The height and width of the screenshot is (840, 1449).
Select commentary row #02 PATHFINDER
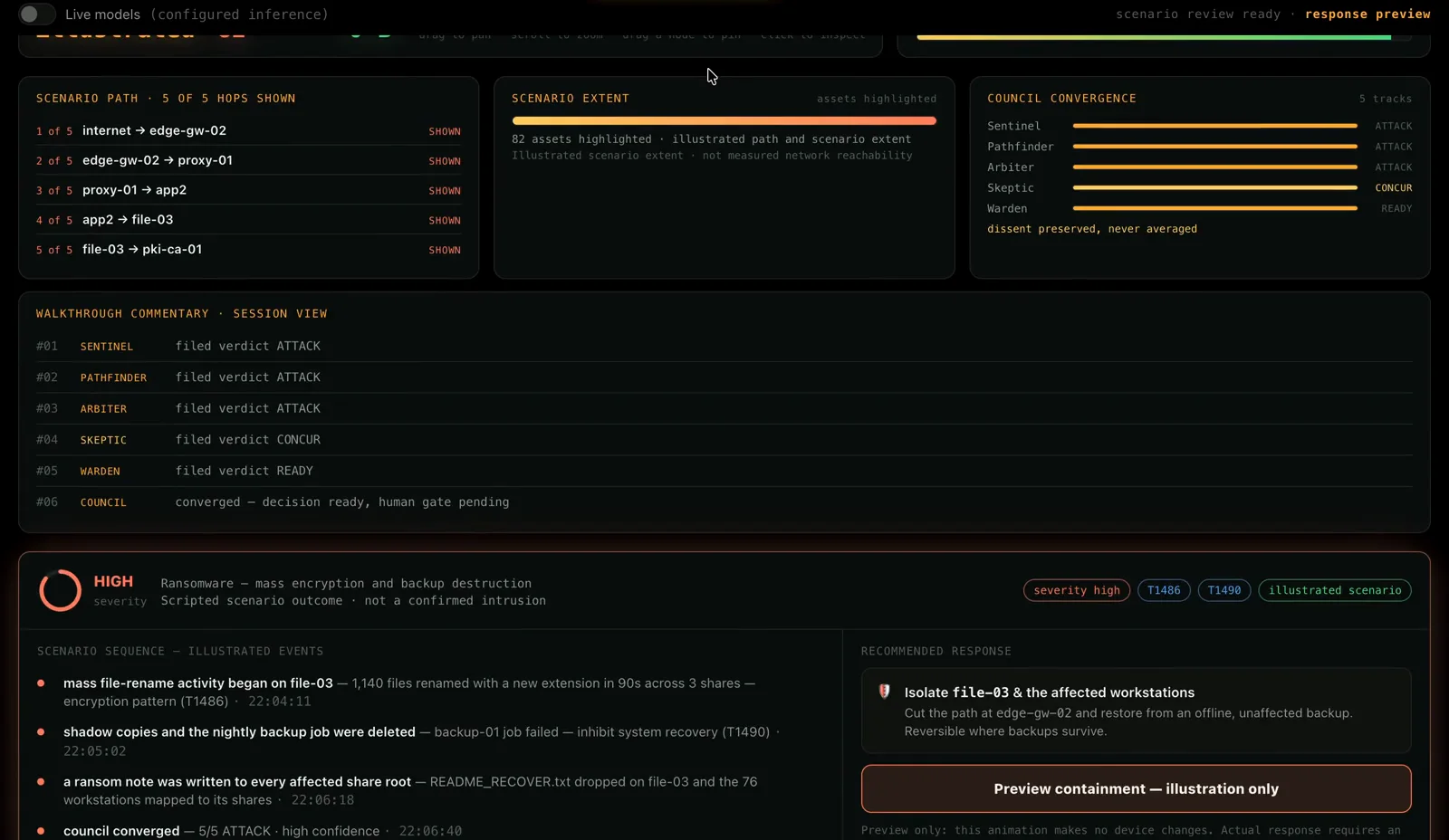point(724,377)
